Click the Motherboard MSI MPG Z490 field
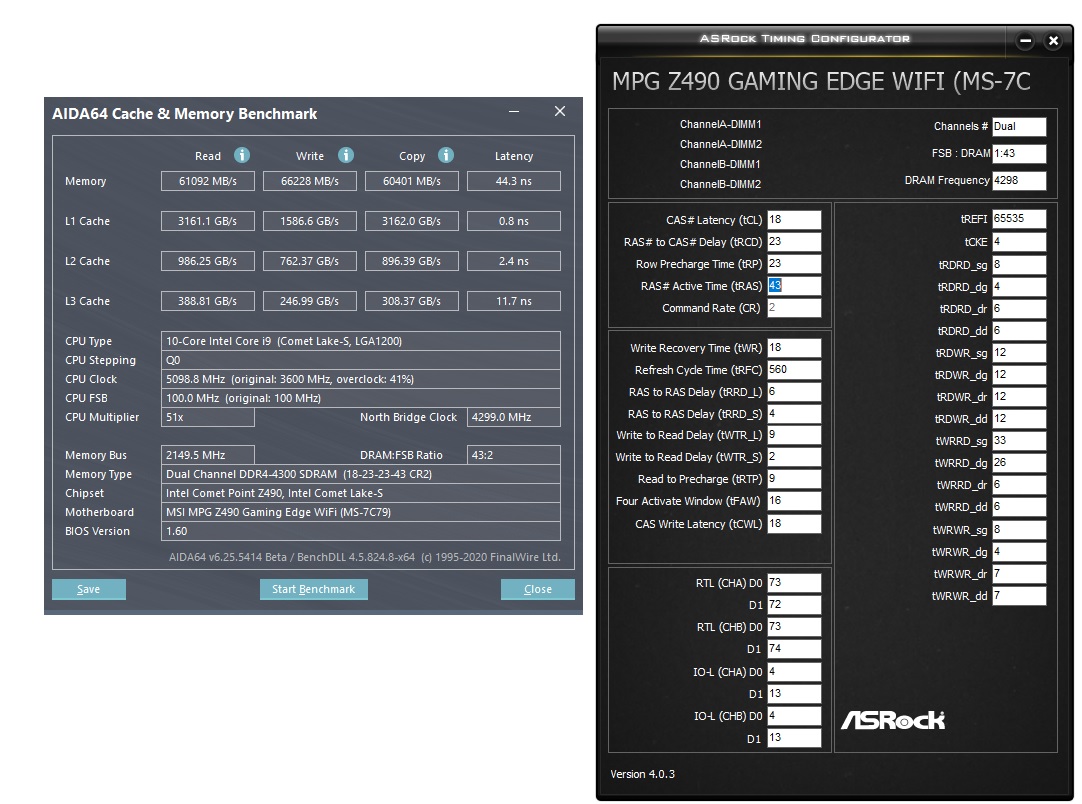Viewport: 1082px width, 804px height. tap(361, 512)
